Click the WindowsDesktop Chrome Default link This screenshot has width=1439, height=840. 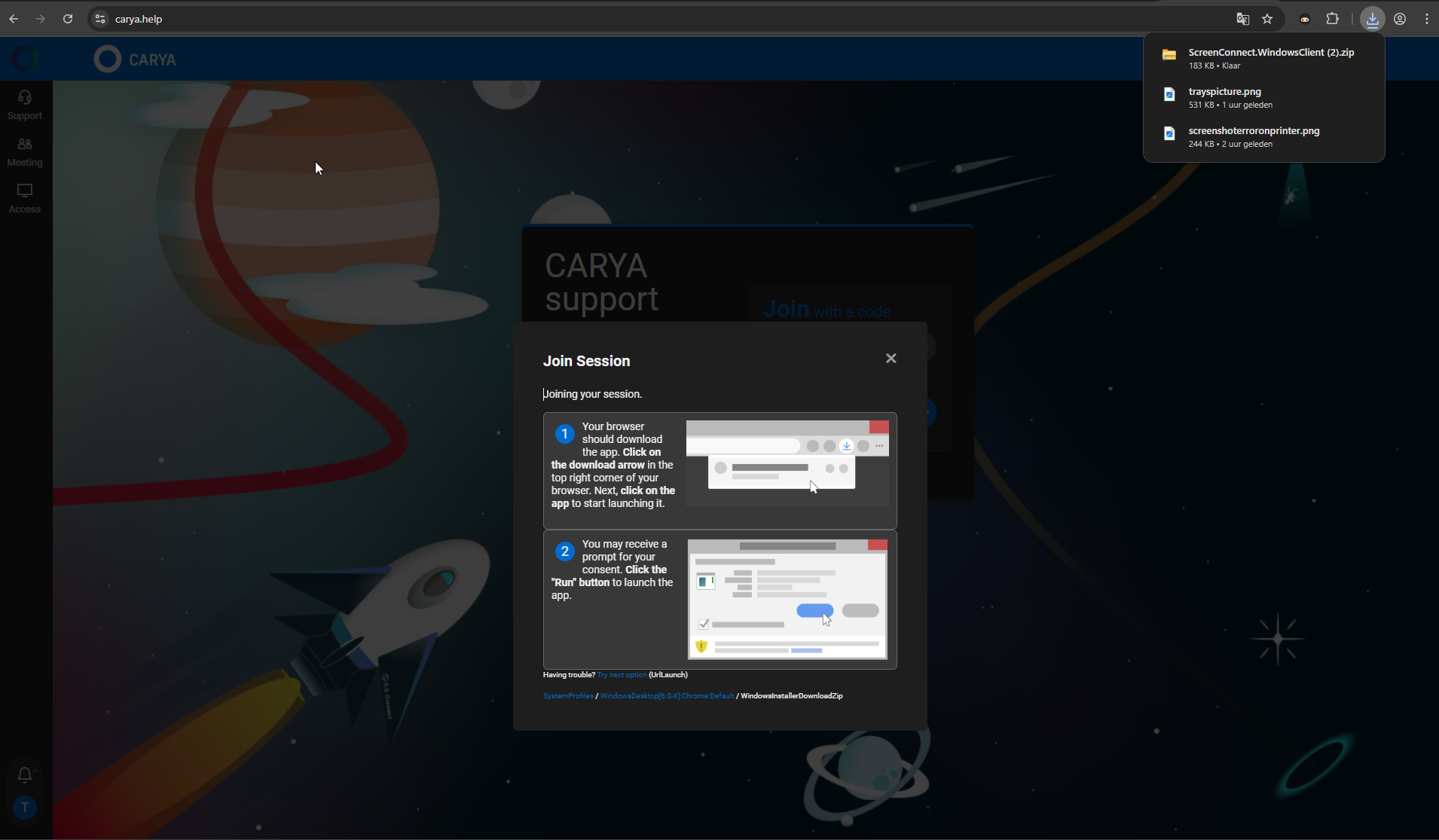click(x=667, y=696)
